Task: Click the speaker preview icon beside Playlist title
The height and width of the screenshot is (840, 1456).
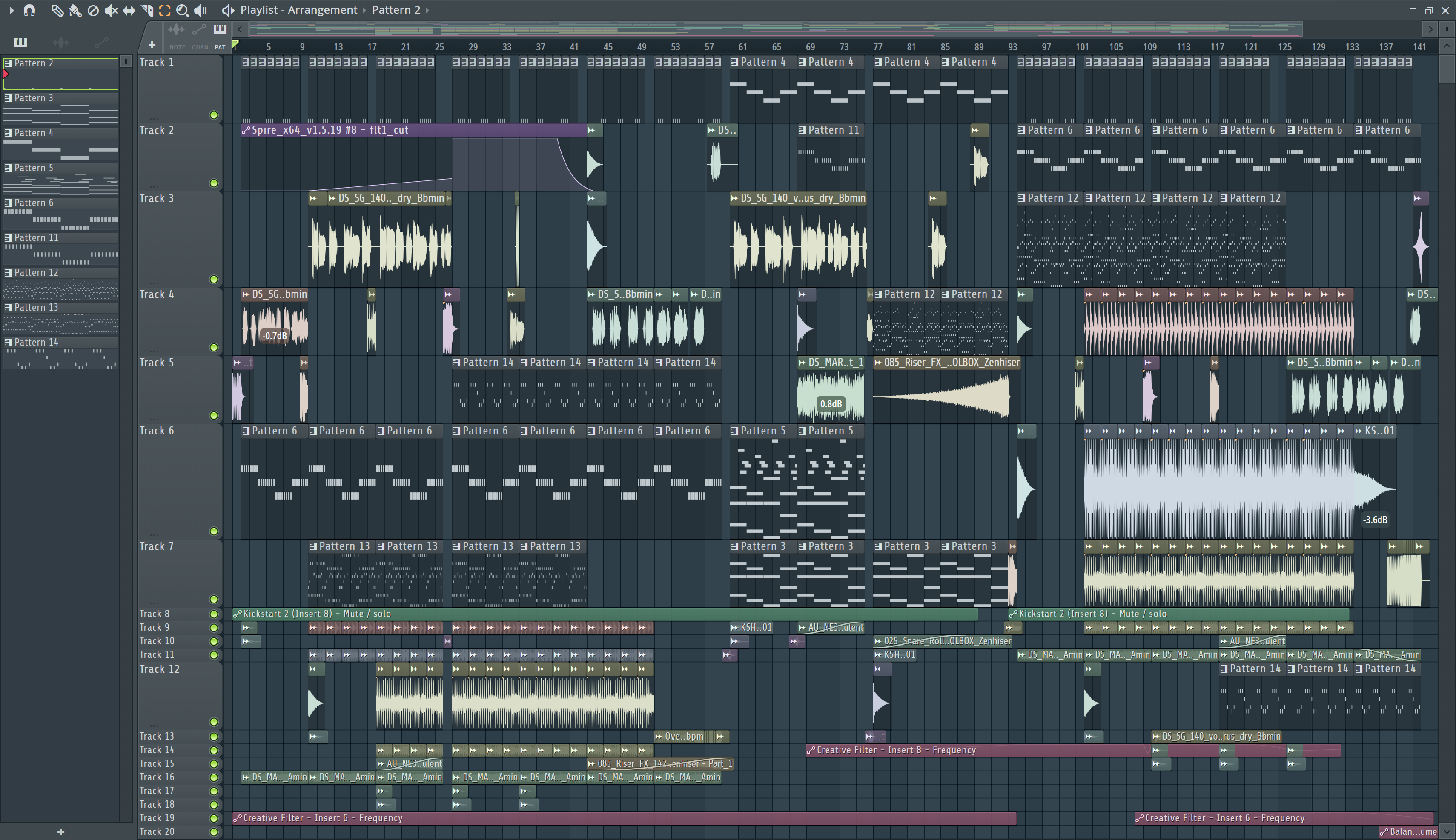Action: (228, 10)
